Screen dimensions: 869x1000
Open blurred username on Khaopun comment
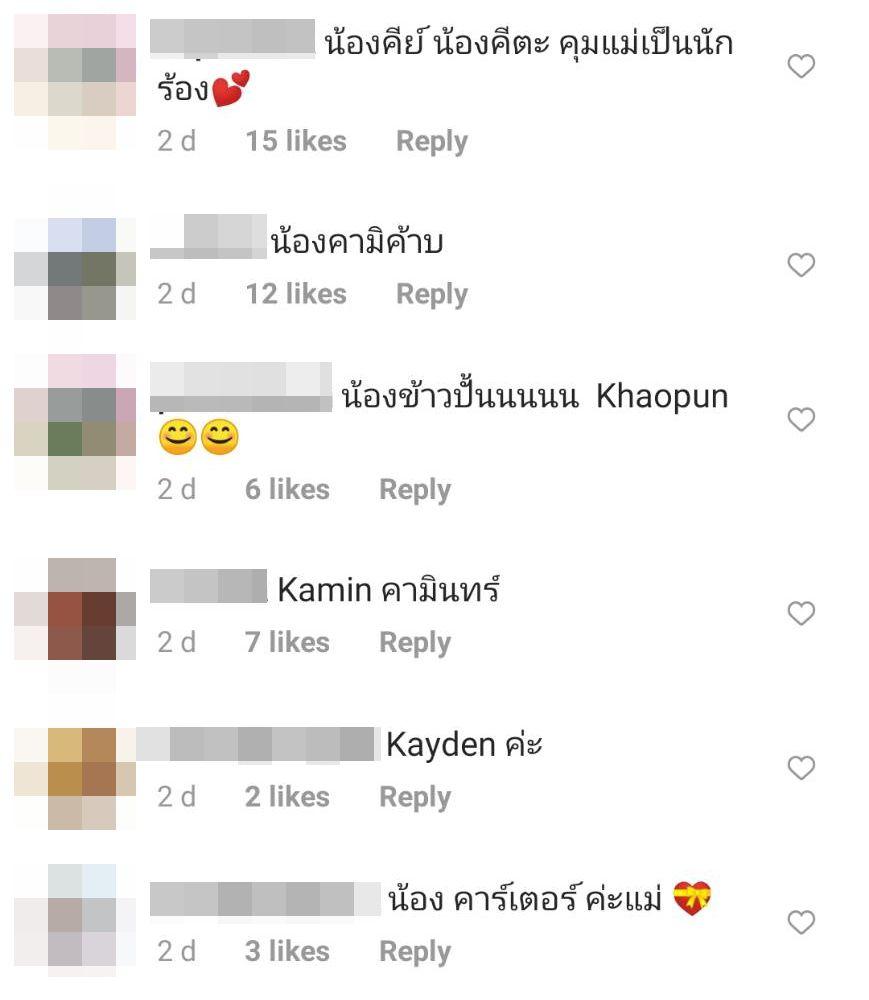point(241,387)
